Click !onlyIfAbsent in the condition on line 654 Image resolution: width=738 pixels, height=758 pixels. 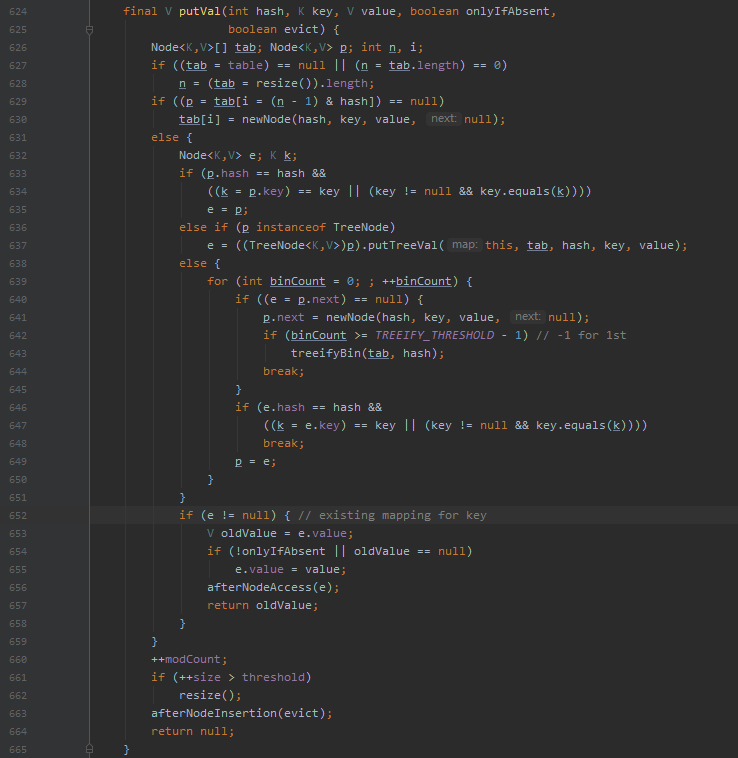[x=280, y=552]
